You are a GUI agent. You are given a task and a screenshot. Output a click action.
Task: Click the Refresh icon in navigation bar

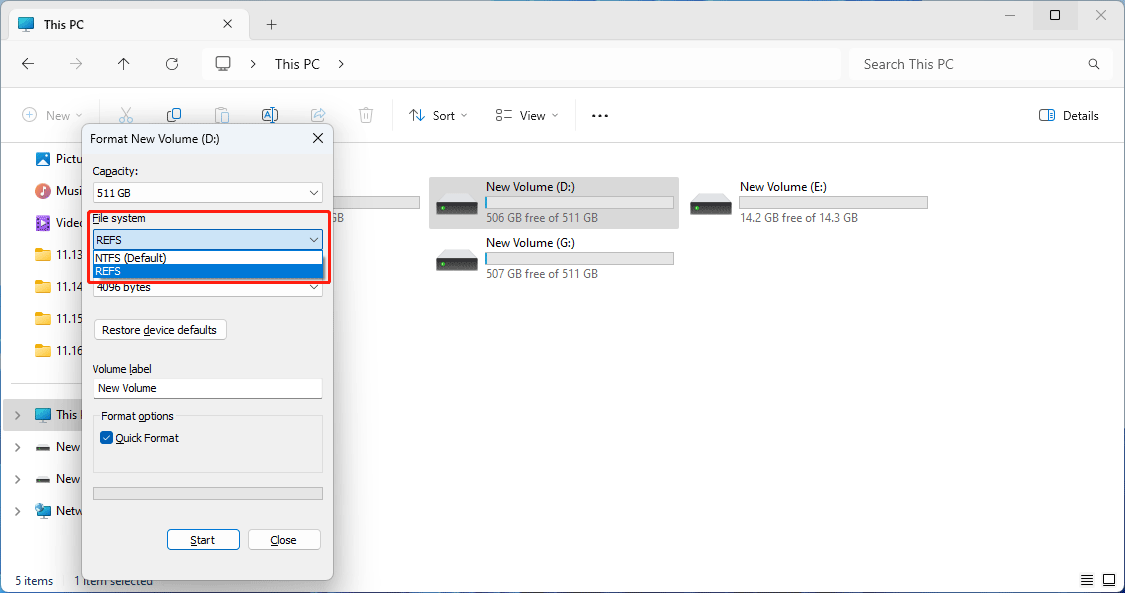(172, 64)
